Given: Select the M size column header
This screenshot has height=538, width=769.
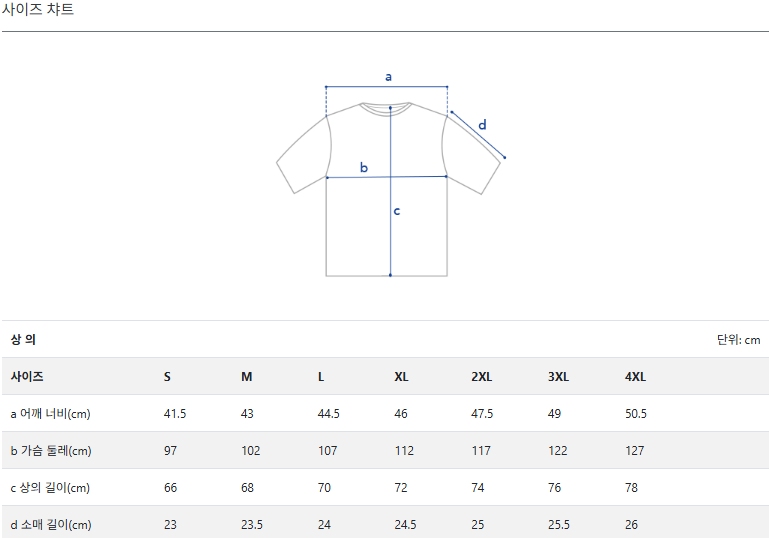Looking at the screenshot, I should (246, 377).
